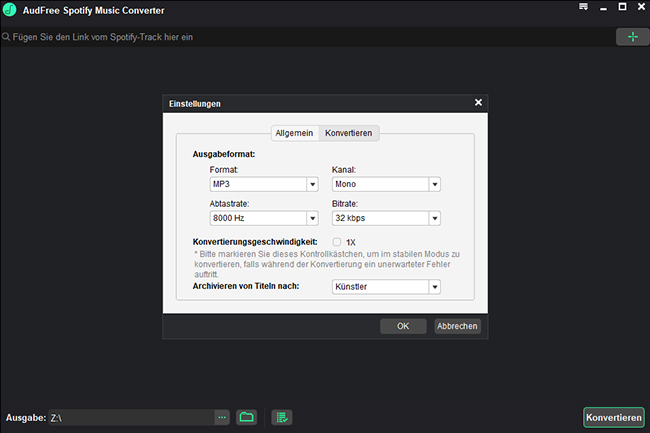
Task: Click the Ausgabe: label
Action: click(x=26, y=418)
